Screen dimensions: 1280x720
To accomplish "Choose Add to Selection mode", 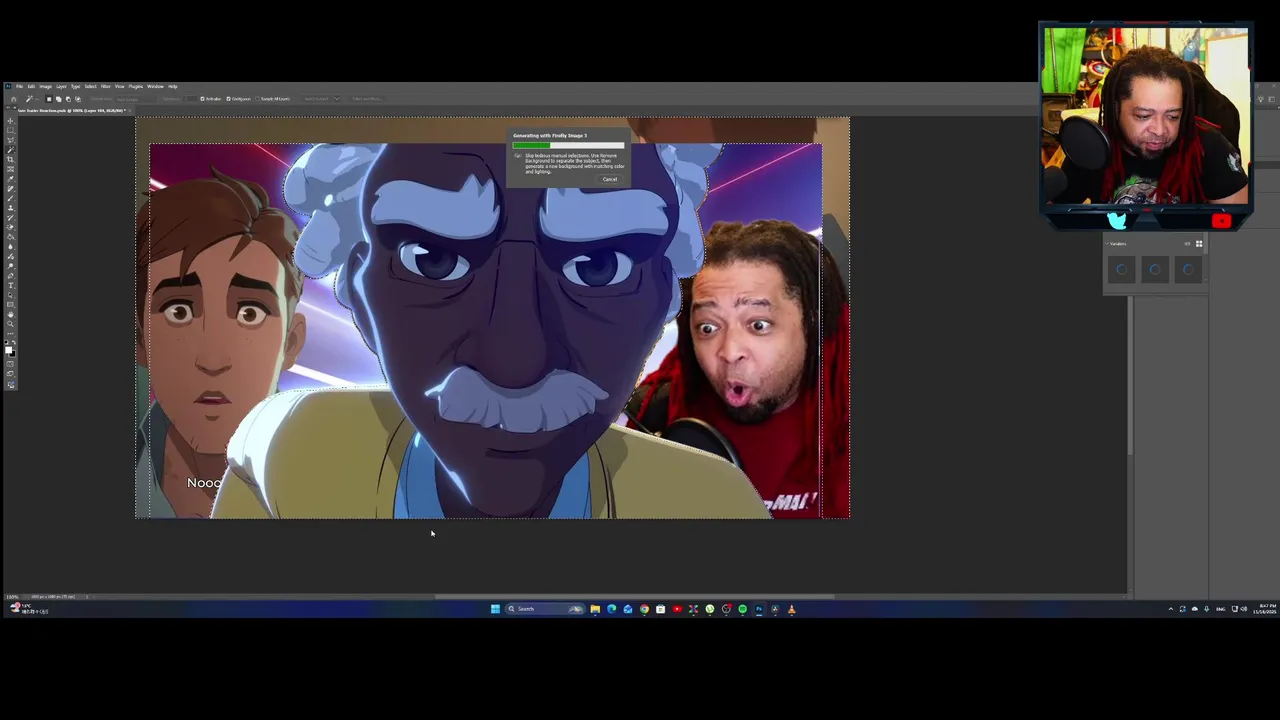I will pyautogui.click(x=58, y=99).
